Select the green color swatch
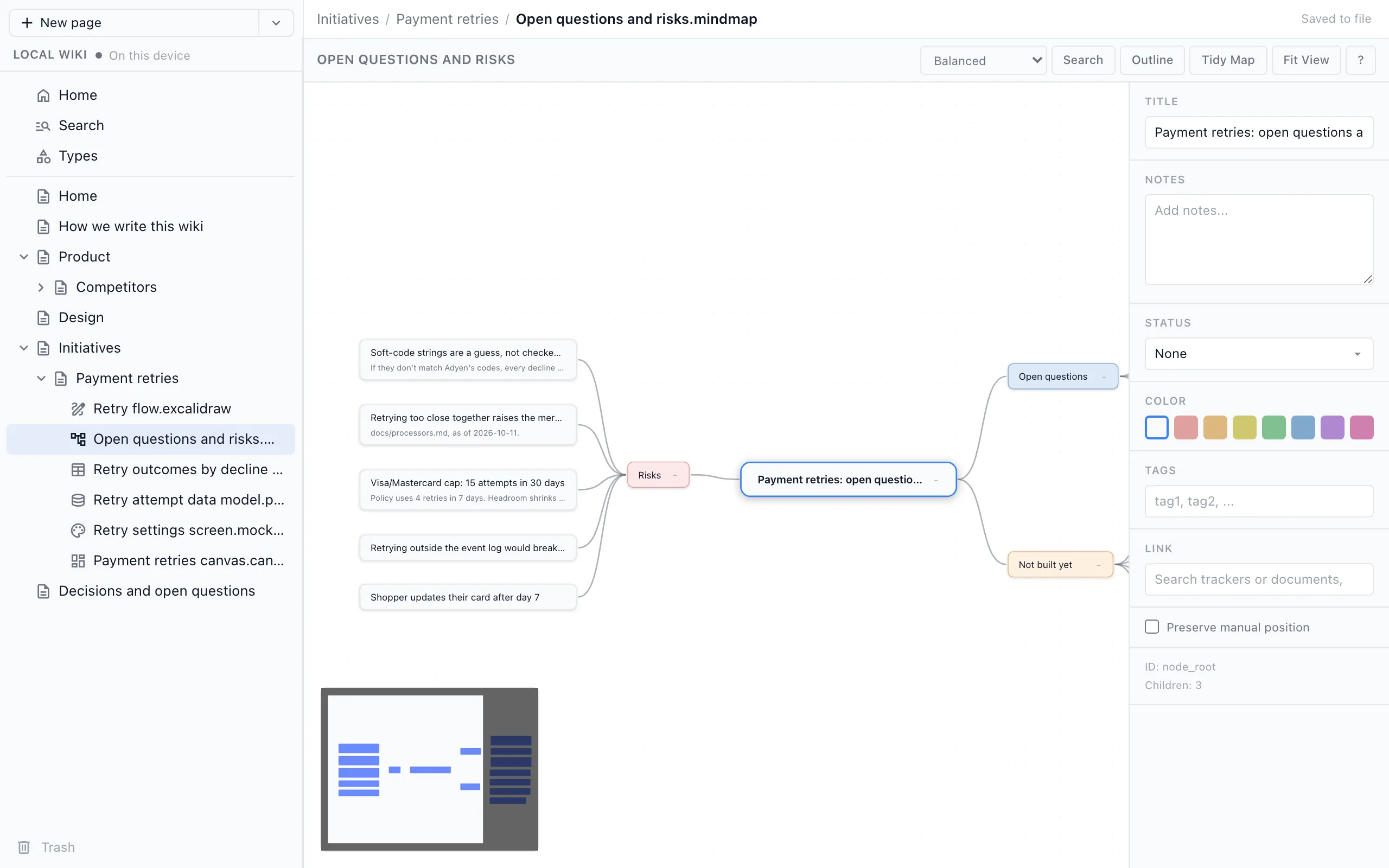The width and height of the screenshot is (1389, 868). [1273, 427]
